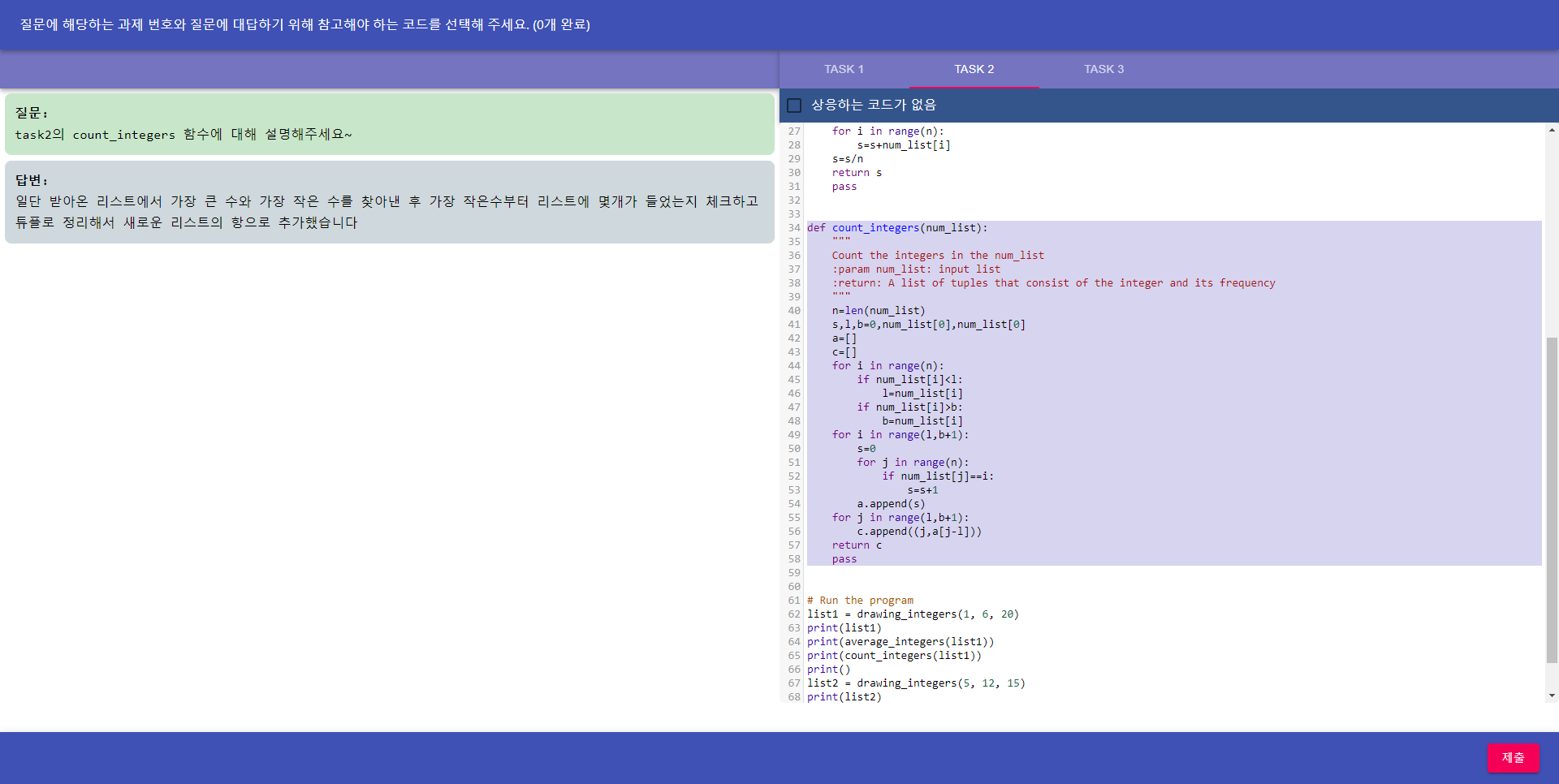Click the '# Run the program' comment line
This screenshot has width=1559, height=784.
pyautogui.click(x=860, y=601)
